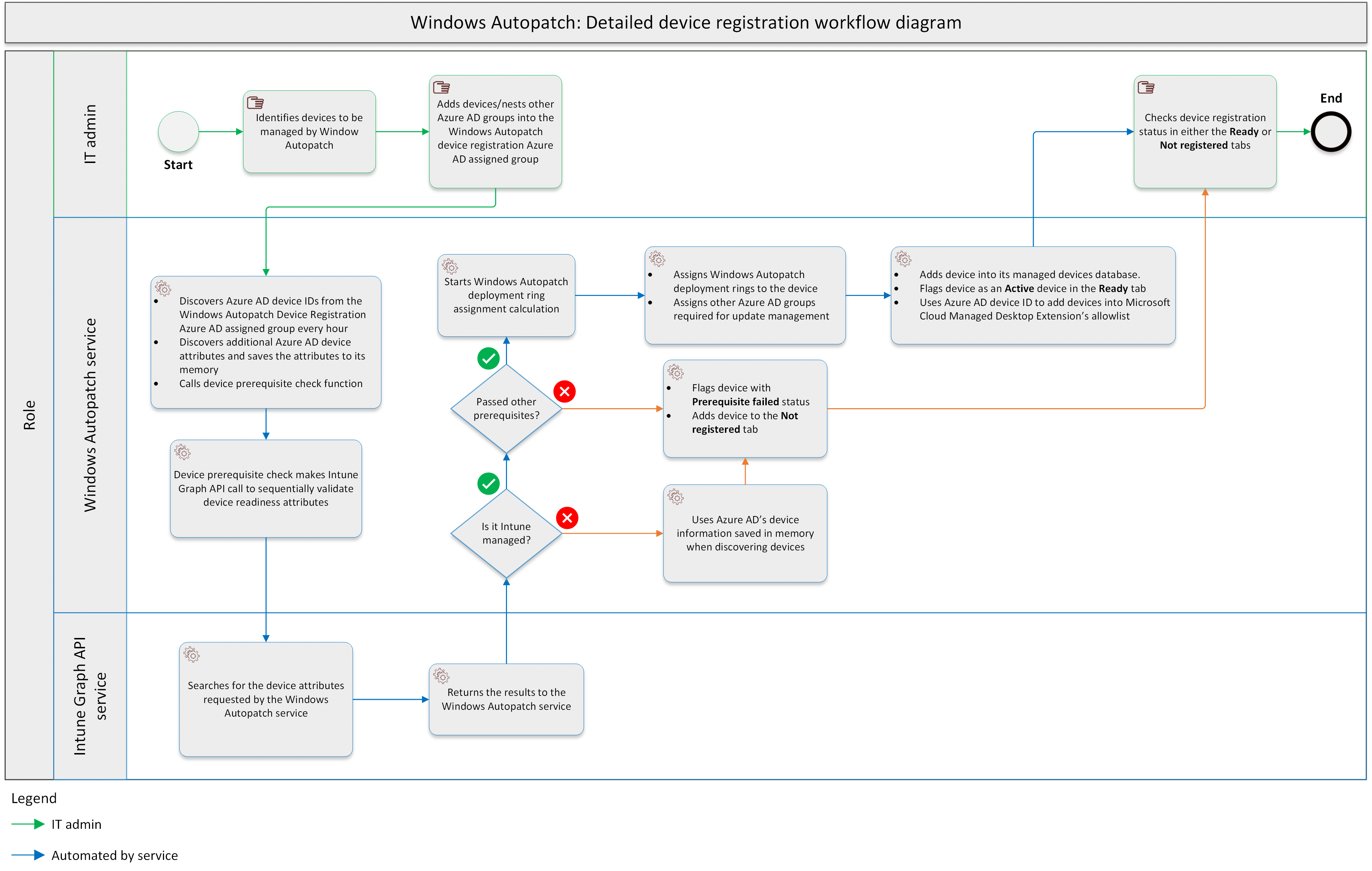Viewport: 1372px width, 871px height.
Task: Click gear icon in Adds device database box
Action: point(903,259)
